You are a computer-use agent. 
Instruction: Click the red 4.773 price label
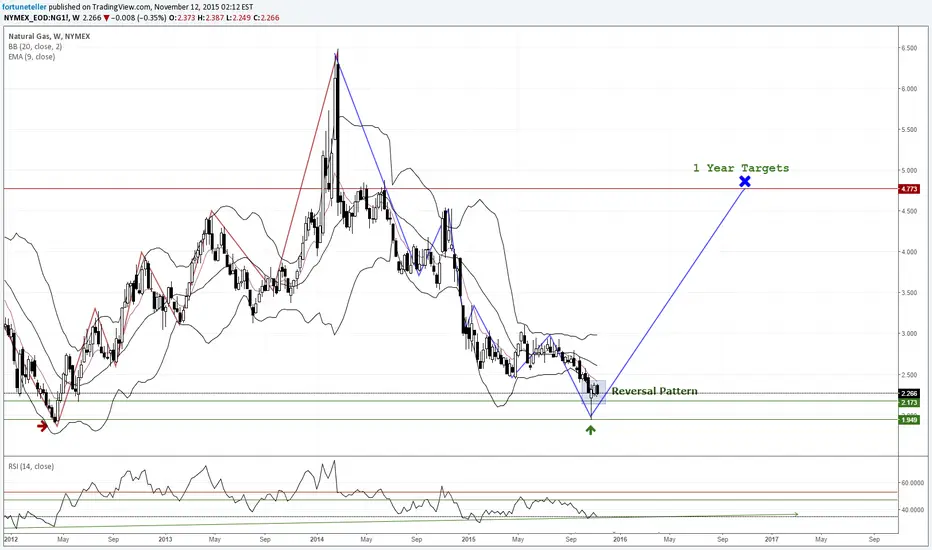[909, 189]
